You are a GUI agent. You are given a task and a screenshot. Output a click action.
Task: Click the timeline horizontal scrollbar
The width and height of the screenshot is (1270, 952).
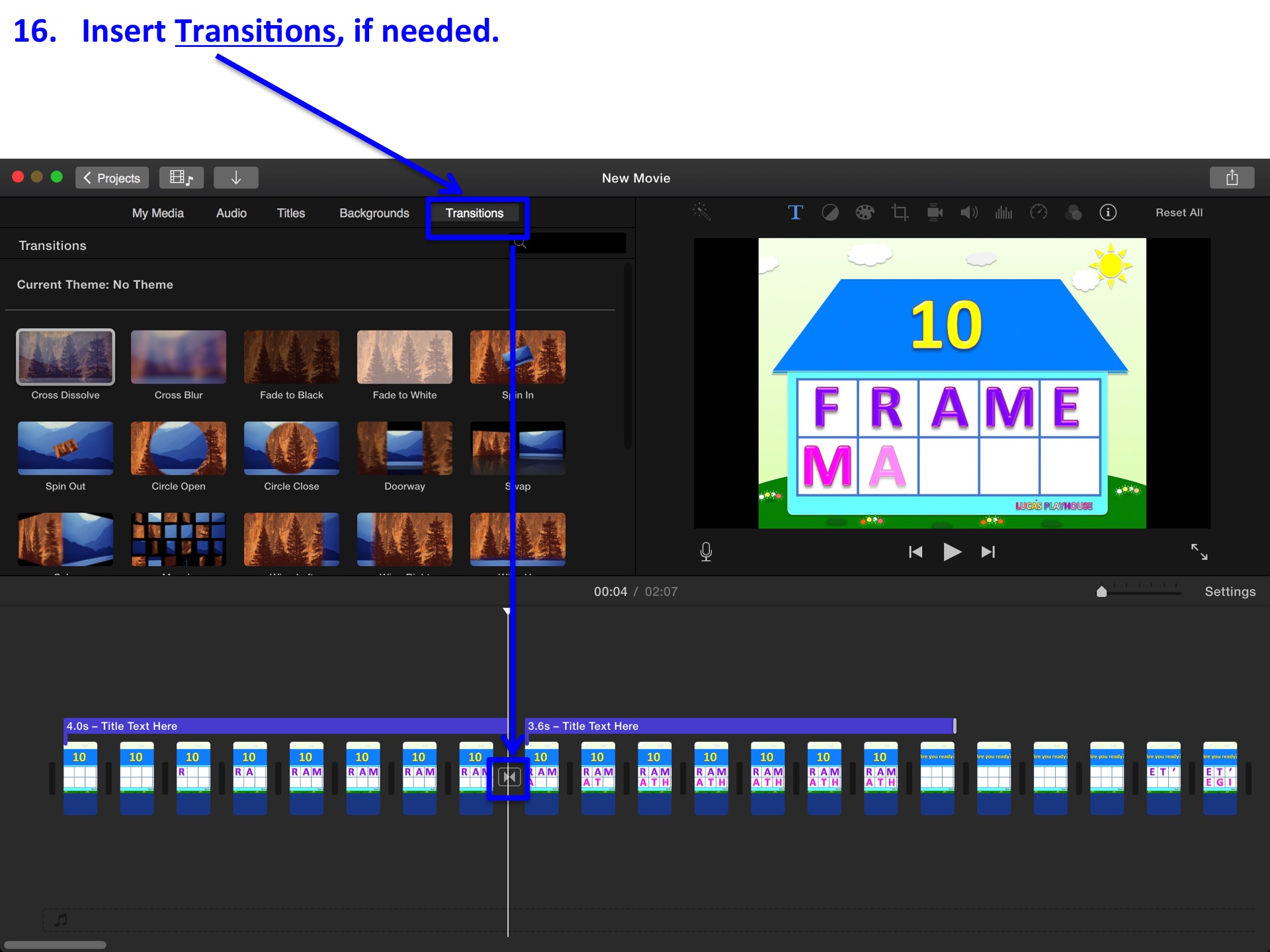tap(55, 945)
